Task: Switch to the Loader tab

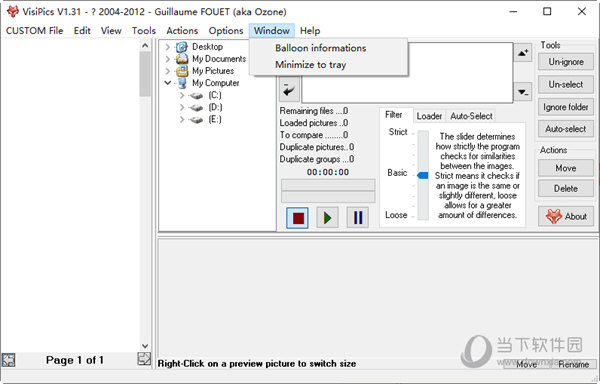Action: [429, 116]
